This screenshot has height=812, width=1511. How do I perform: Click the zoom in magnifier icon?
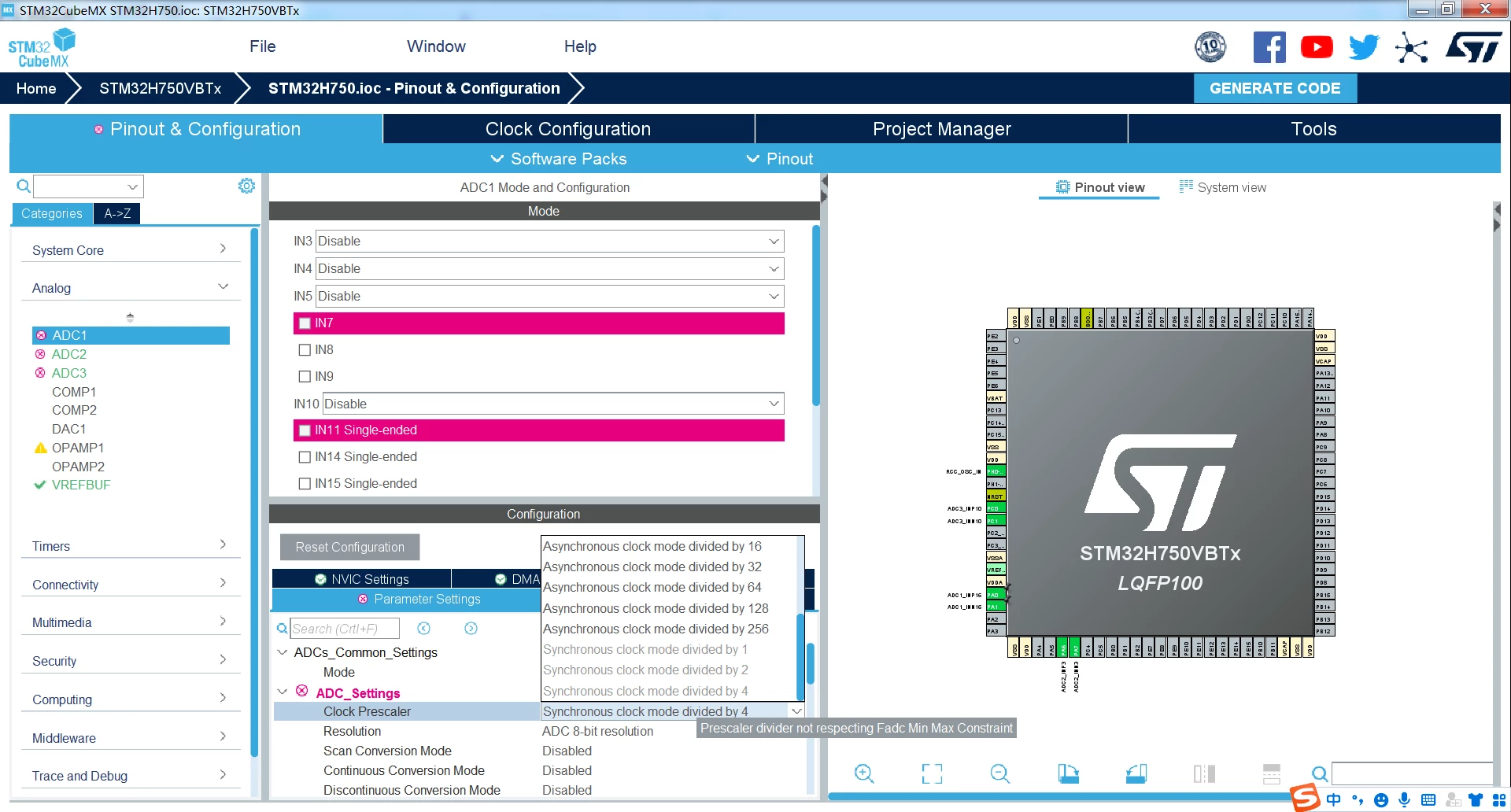click(863, 773)
